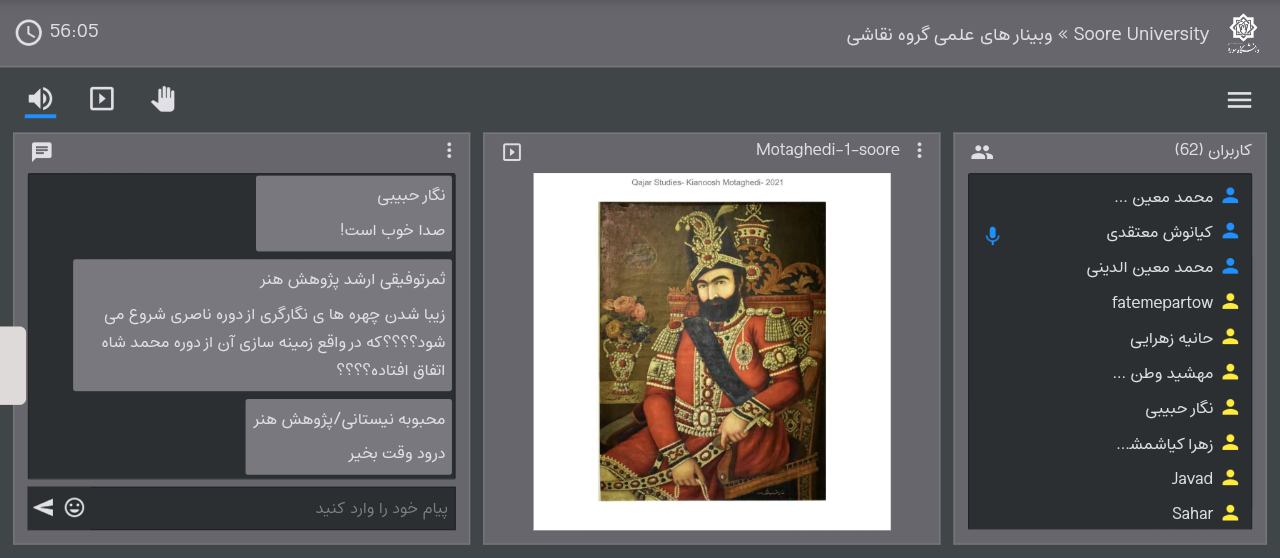Open the hamburger main menu

[x=1240, y=100]
